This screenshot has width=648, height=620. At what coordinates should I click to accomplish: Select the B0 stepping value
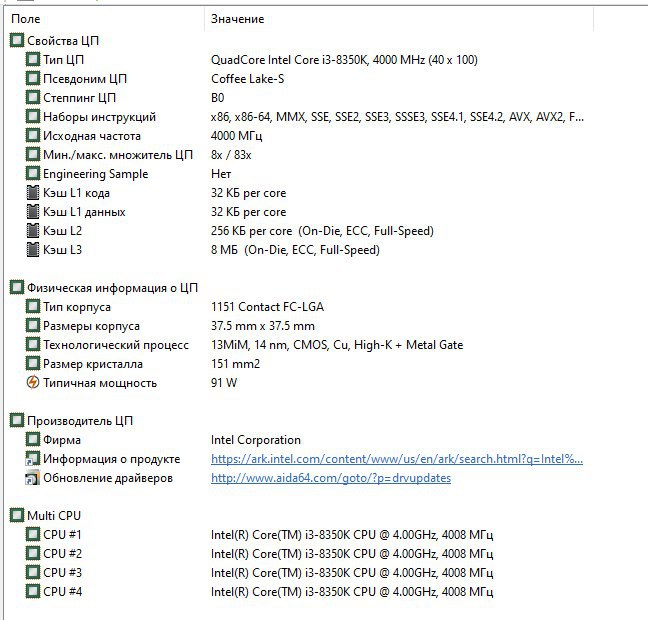pos(217,98)
